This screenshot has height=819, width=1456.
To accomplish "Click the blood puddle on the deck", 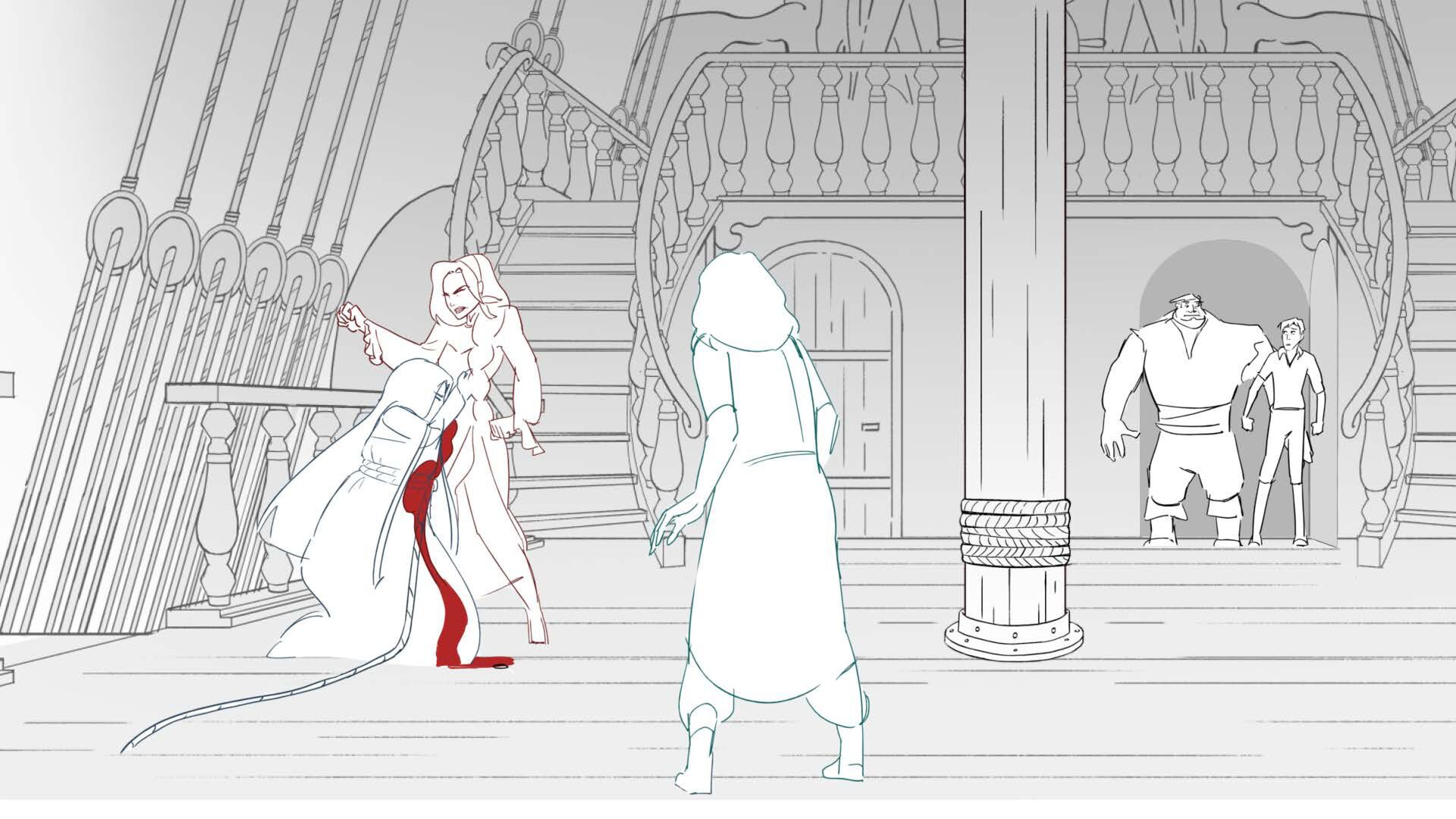I will 489,663.
